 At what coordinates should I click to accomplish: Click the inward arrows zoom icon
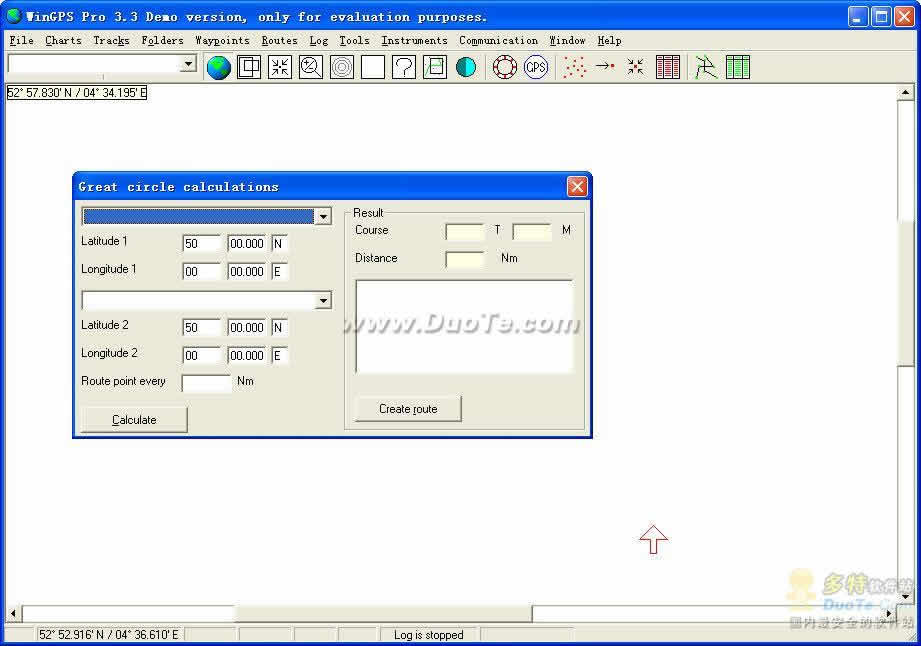pyautogui.click(x=280, y=67)
